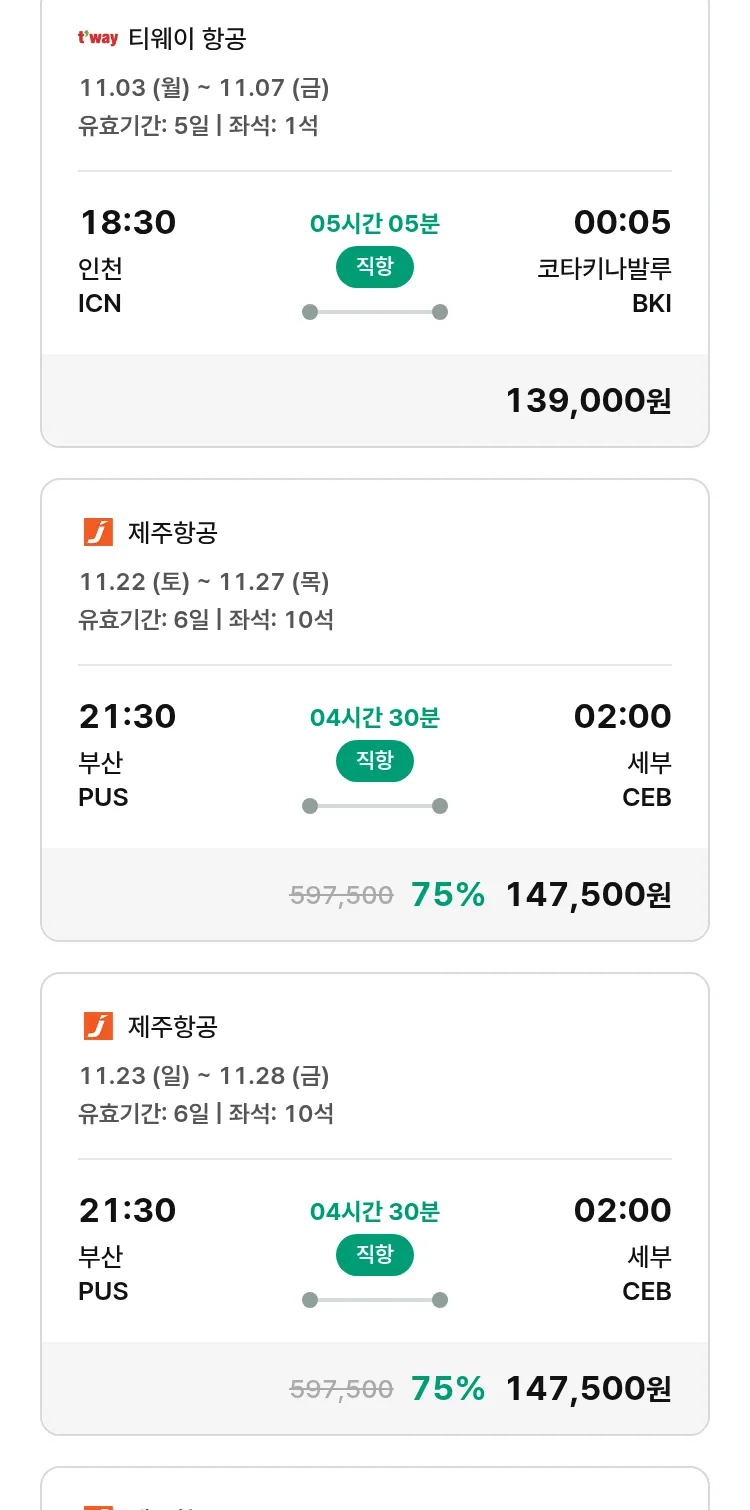
Task: Select the 139,000원 fare
Action: click(x=588, y=401)
